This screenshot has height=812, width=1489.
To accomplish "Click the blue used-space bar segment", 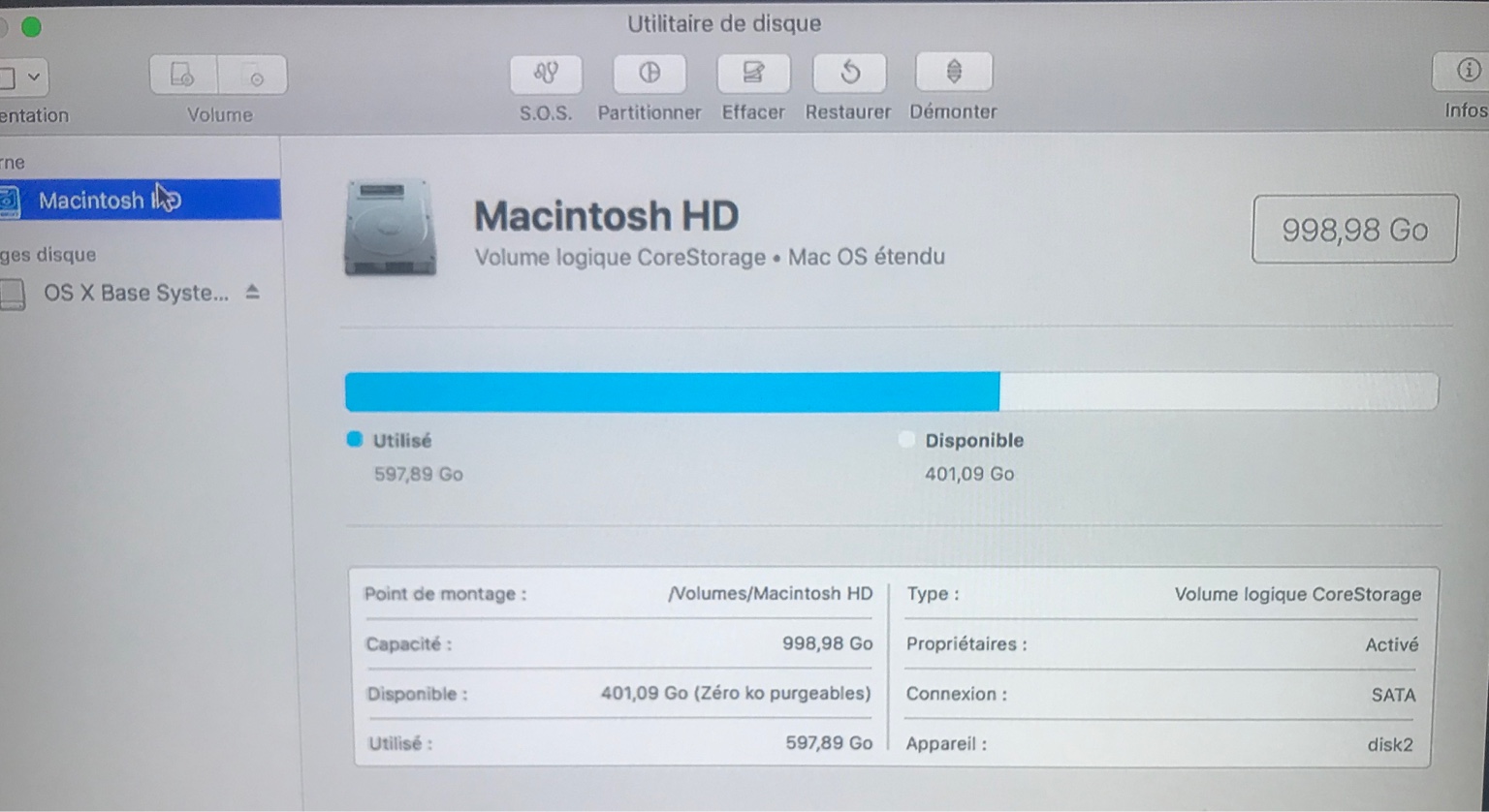I will coord(672,392).
